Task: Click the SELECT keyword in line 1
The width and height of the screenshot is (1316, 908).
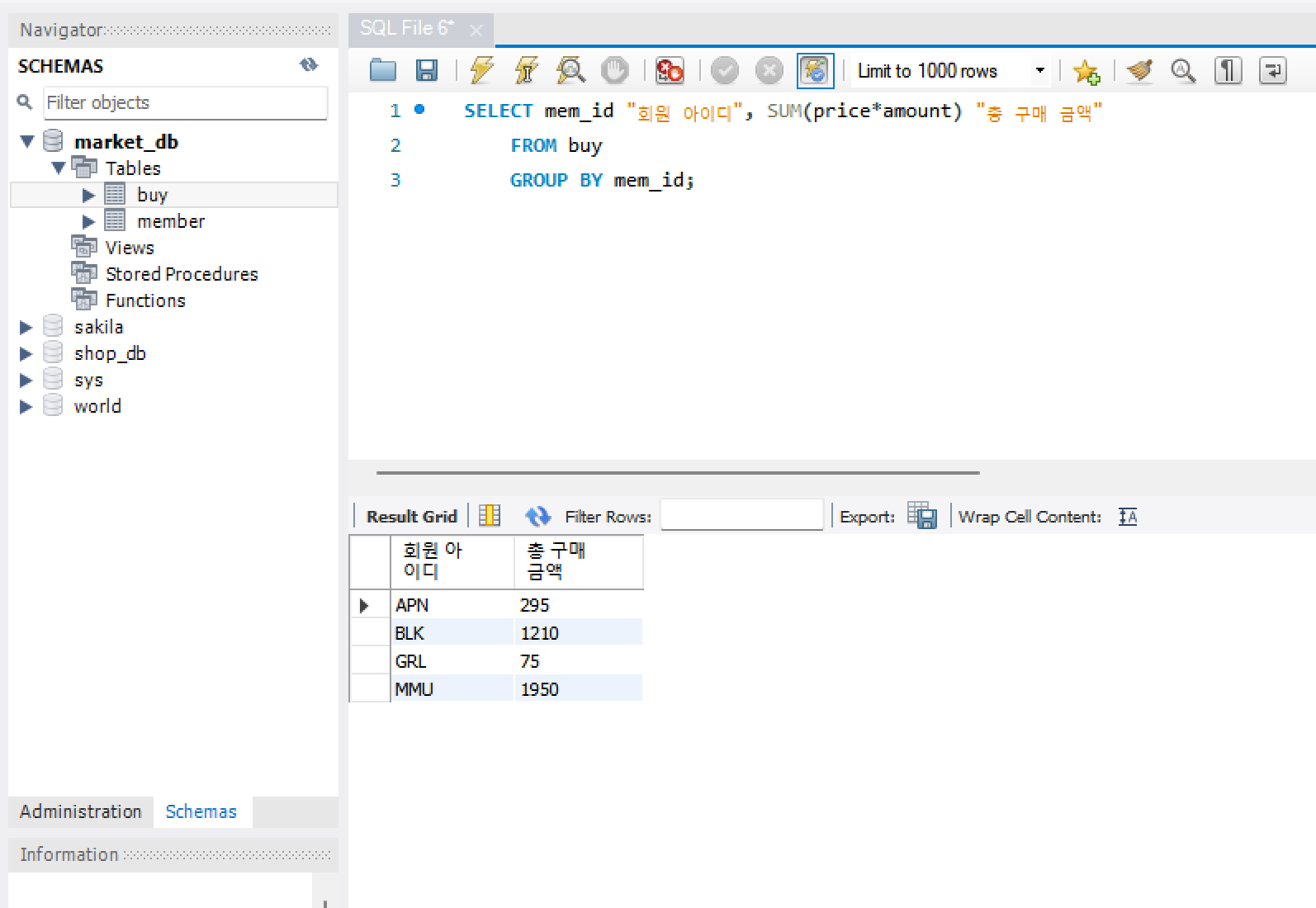Action: [x=499, y=111]
